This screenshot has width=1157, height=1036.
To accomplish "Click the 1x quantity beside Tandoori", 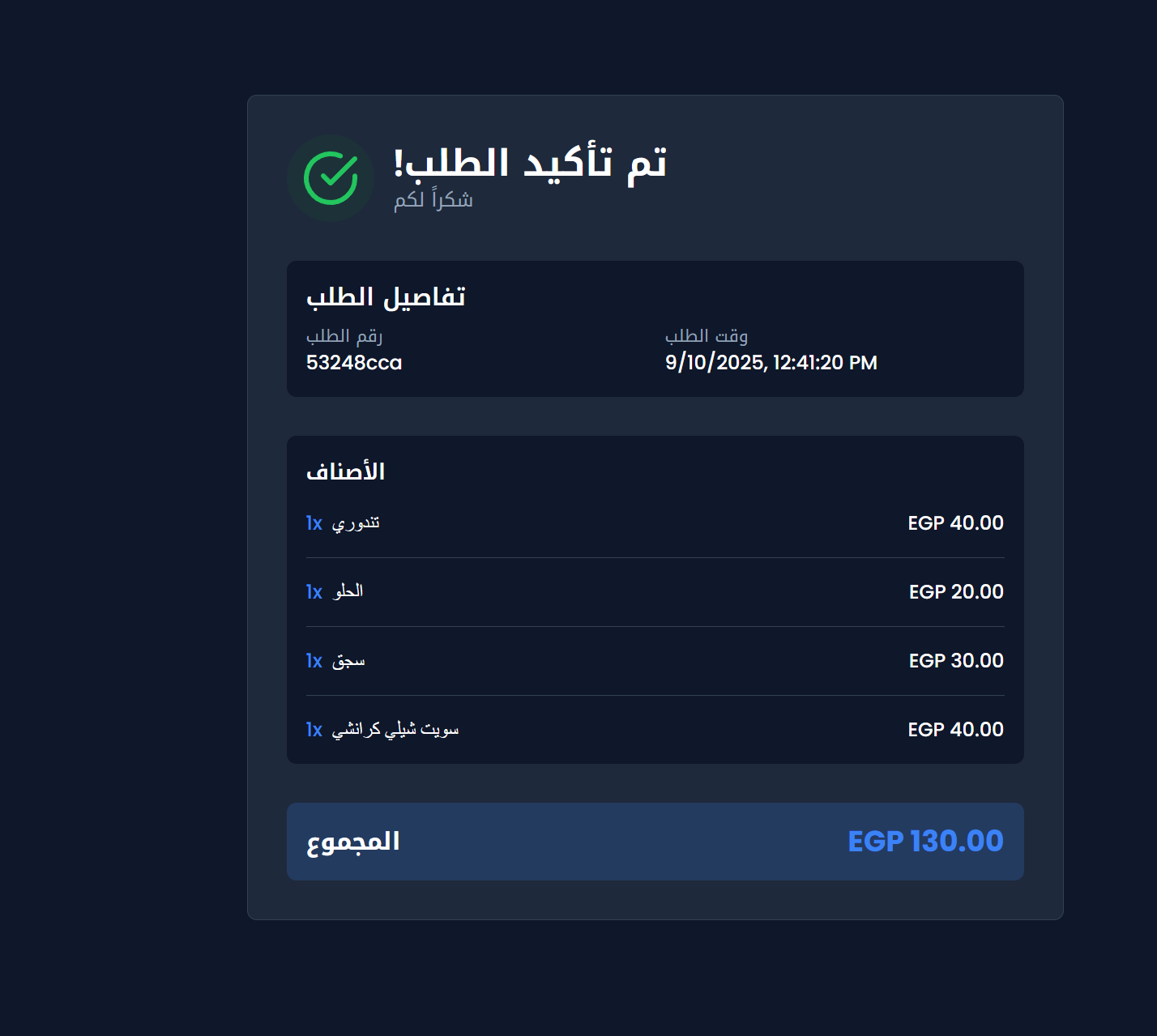I will tap(314, 523).
